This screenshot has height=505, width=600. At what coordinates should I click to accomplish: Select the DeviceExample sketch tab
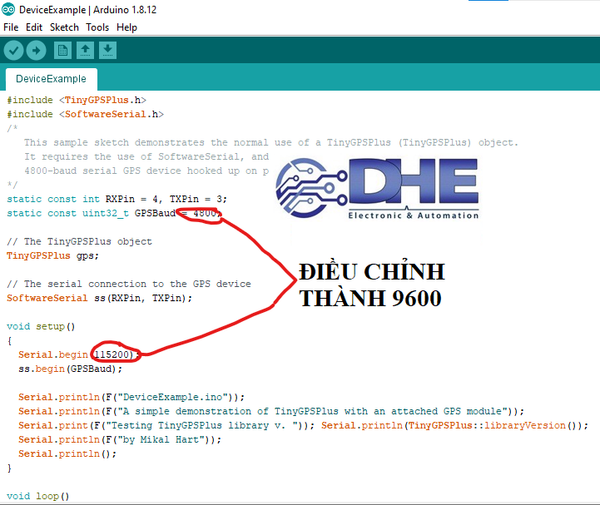click(x=50, y=79)
